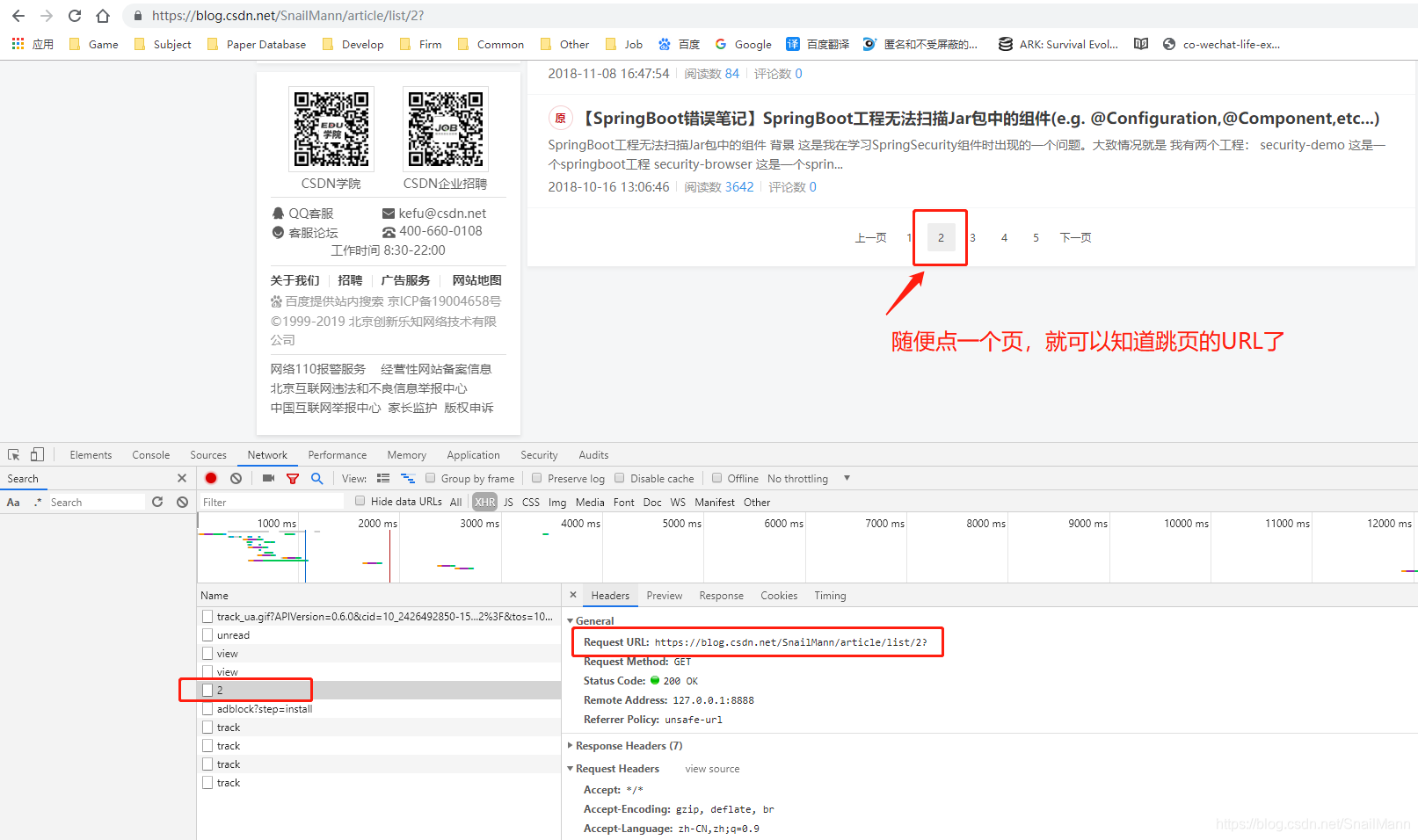This screenshot has height=840, width=1418.
Task: Reload the page with the refresh icon
Action: (75, 16)
